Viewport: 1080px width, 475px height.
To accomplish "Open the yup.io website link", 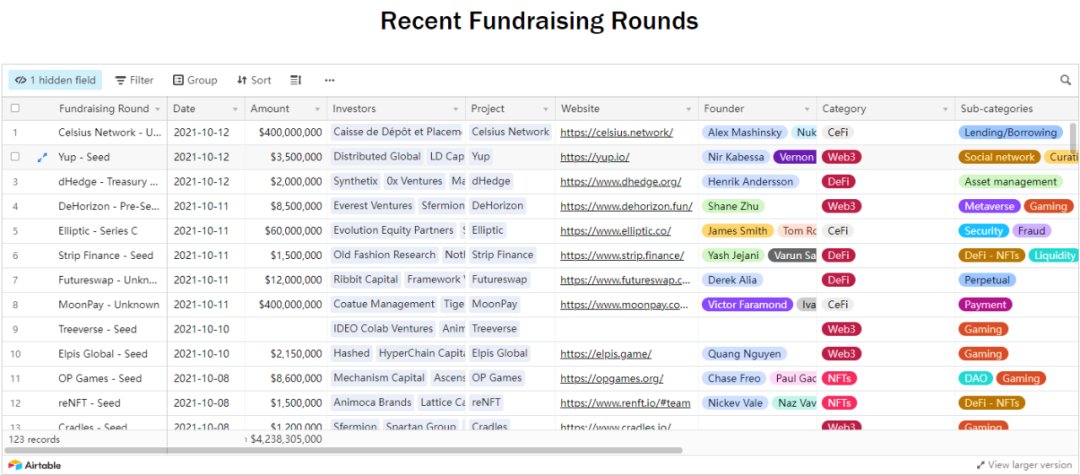I will 594,157.
